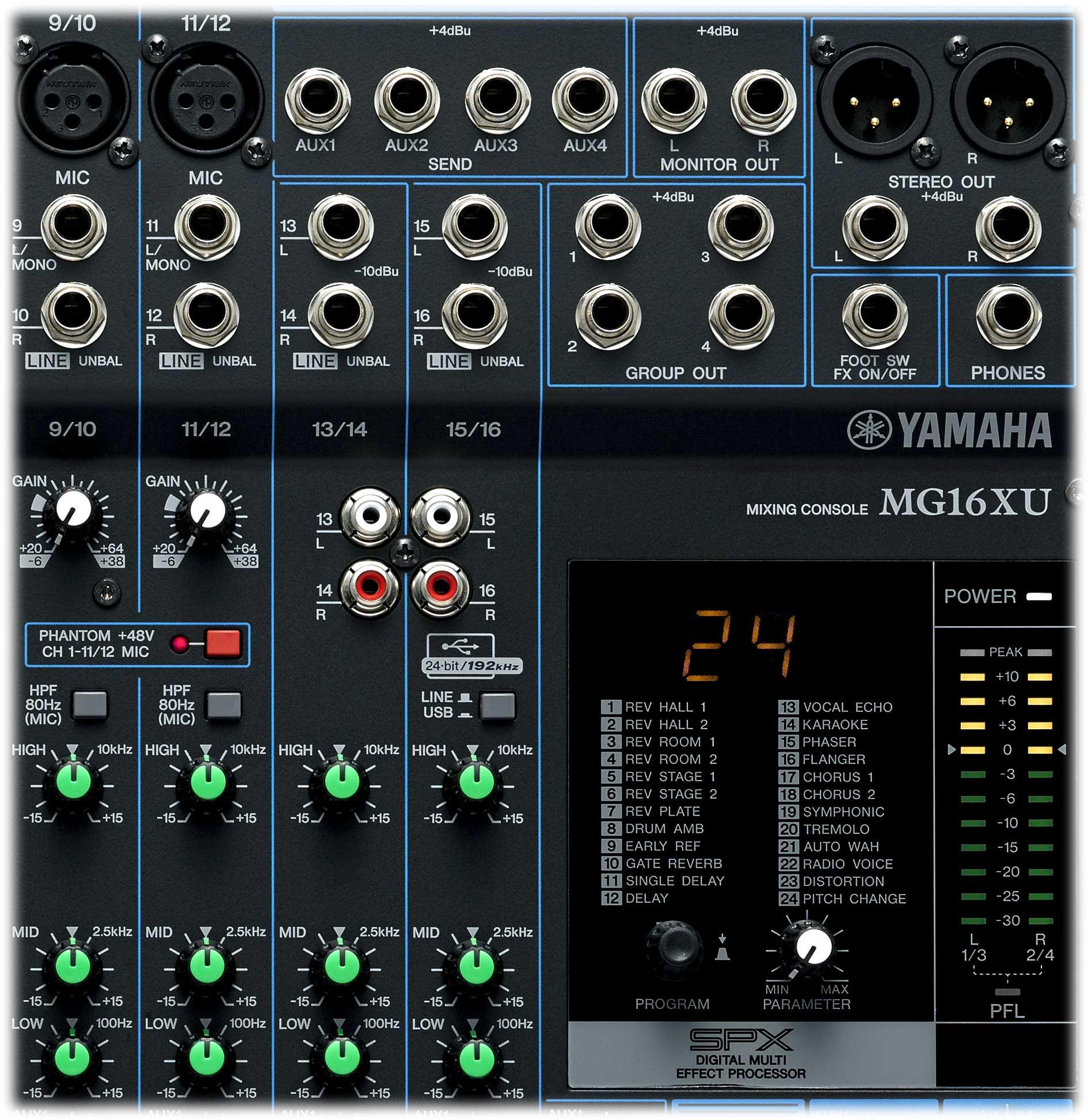Click the AUX4 send jack
1088x1120 pixels.
pyautogui.click(x=585, y=101)
